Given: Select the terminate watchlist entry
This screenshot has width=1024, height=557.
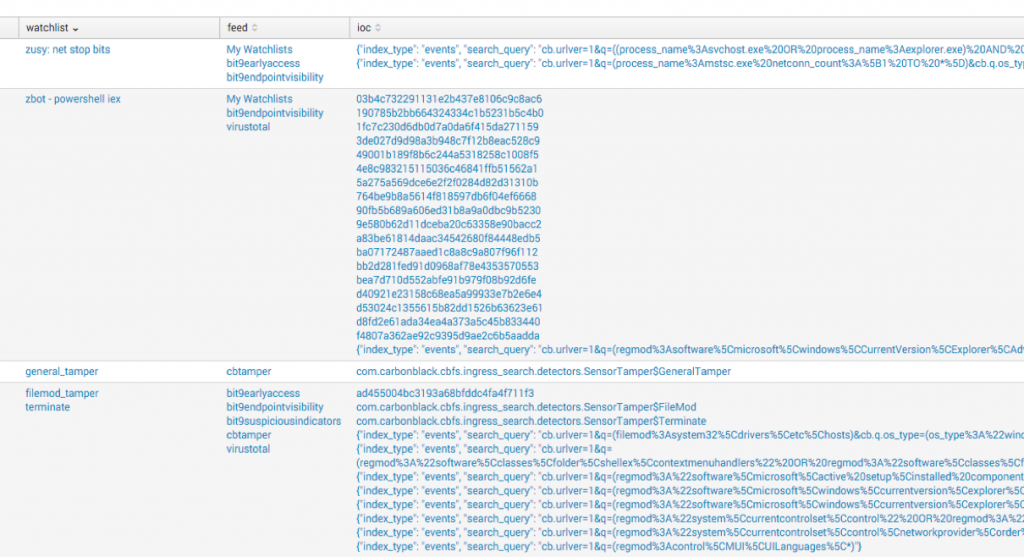Looking at the screenshot, I should click(x=47, y=407).
